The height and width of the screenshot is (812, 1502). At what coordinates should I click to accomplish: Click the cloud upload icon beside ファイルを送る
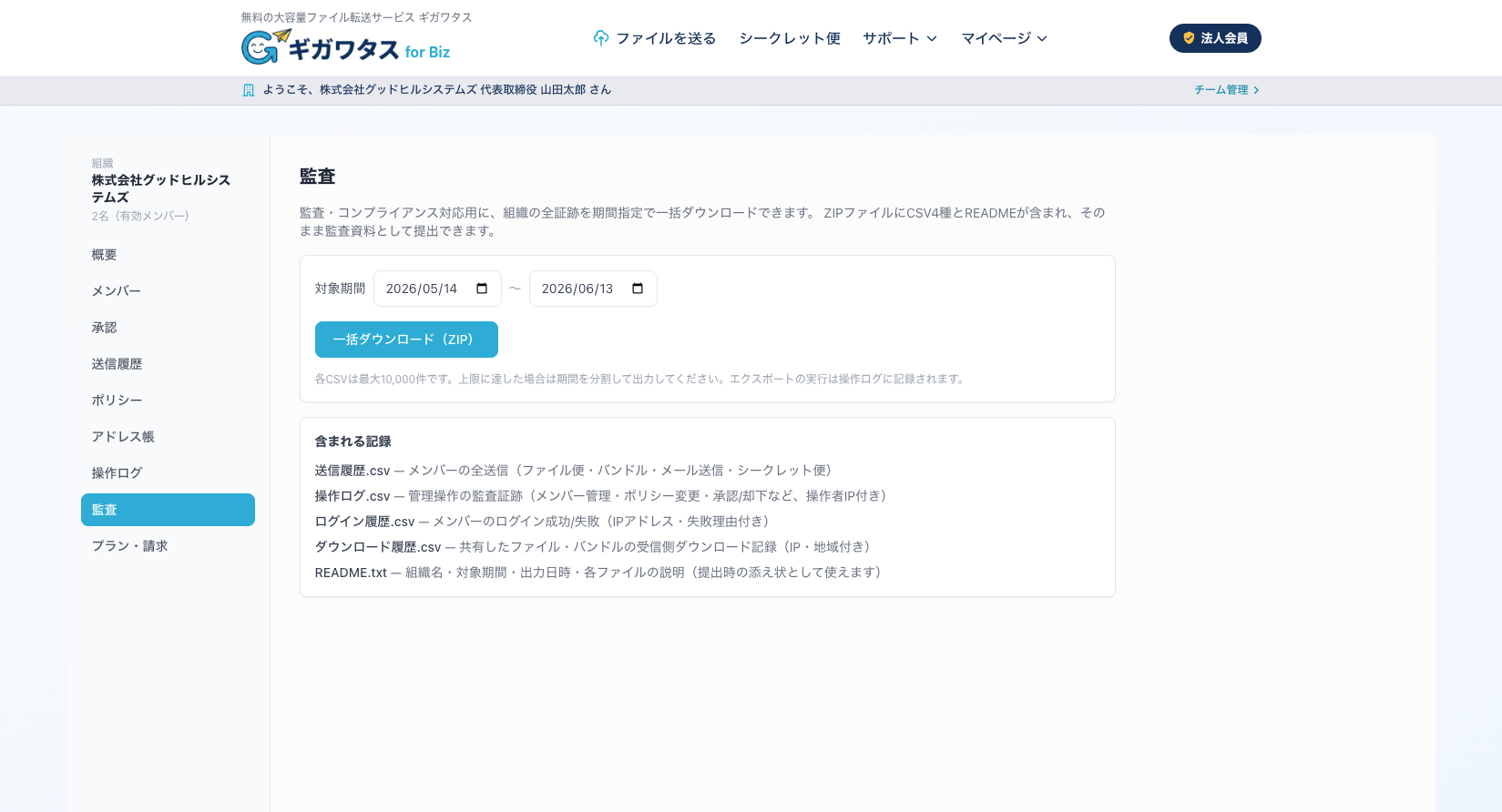tap(600, 38)
